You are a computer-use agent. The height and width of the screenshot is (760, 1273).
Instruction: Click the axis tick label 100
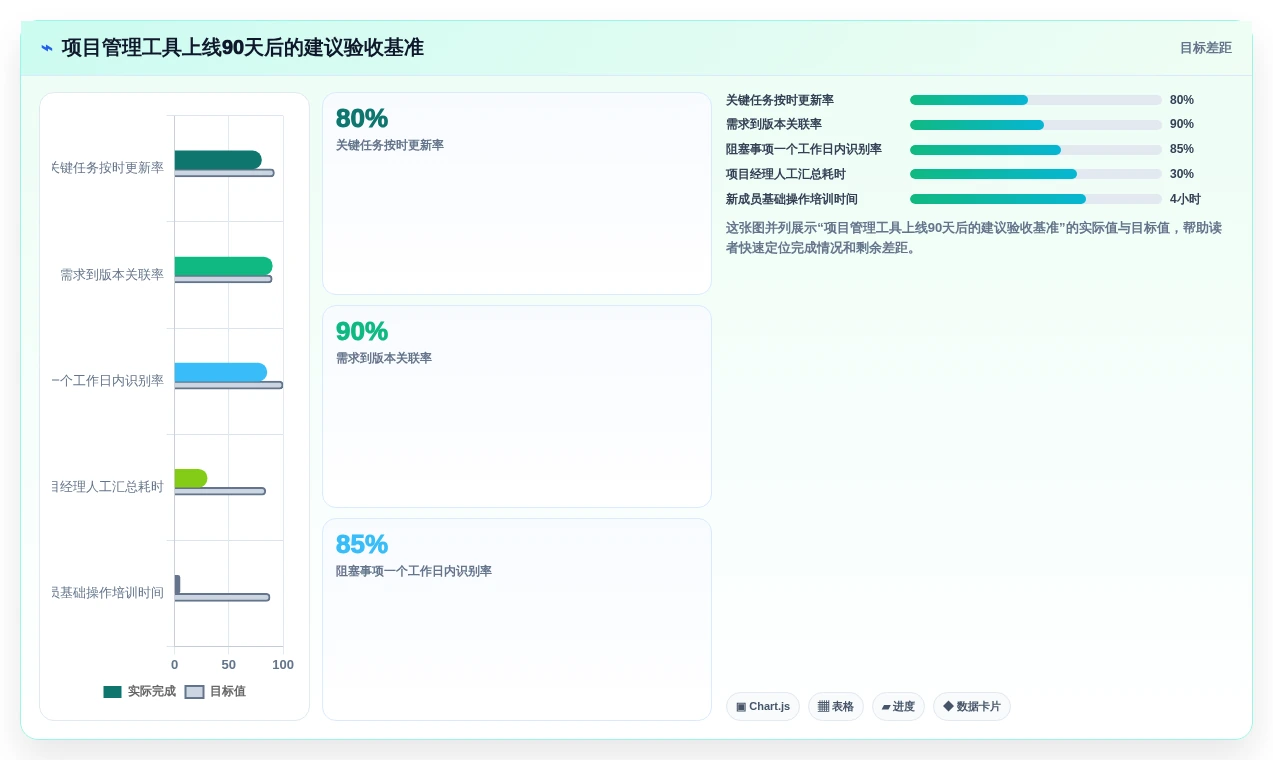pyautogui.click(x=283, y=665)
